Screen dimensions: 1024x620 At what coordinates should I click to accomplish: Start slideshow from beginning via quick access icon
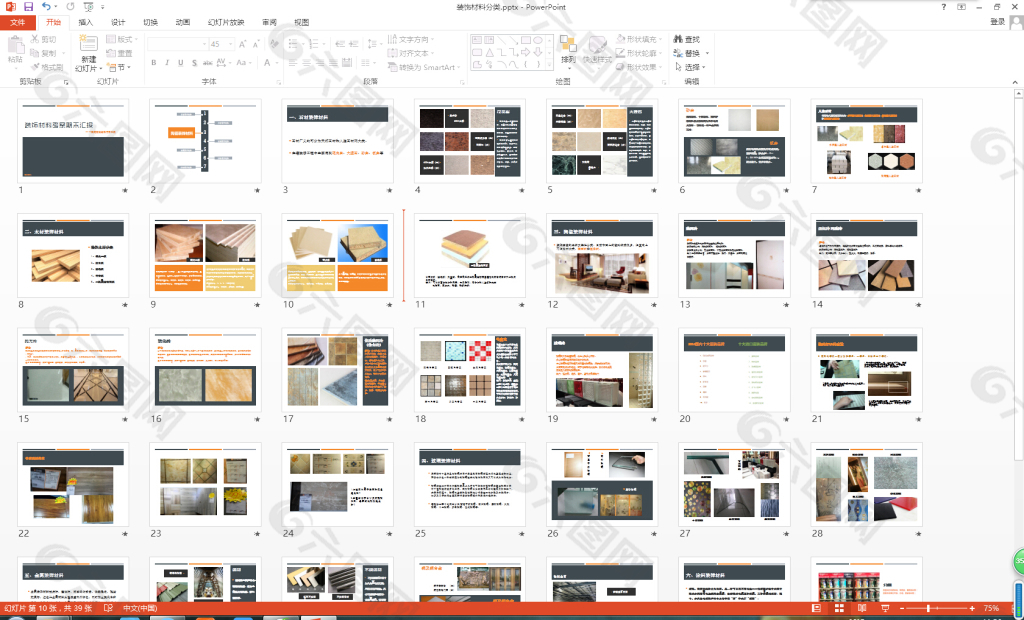[x=88, y=7]
